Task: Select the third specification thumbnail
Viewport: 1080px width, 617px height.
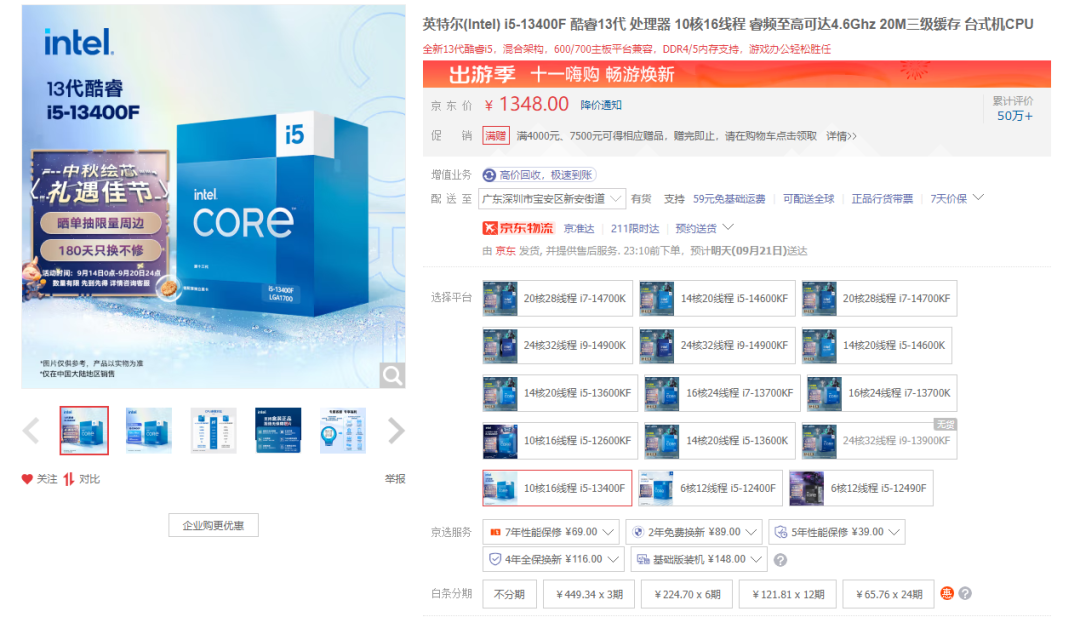Action: pyautogui.click(x=214, y=430)
